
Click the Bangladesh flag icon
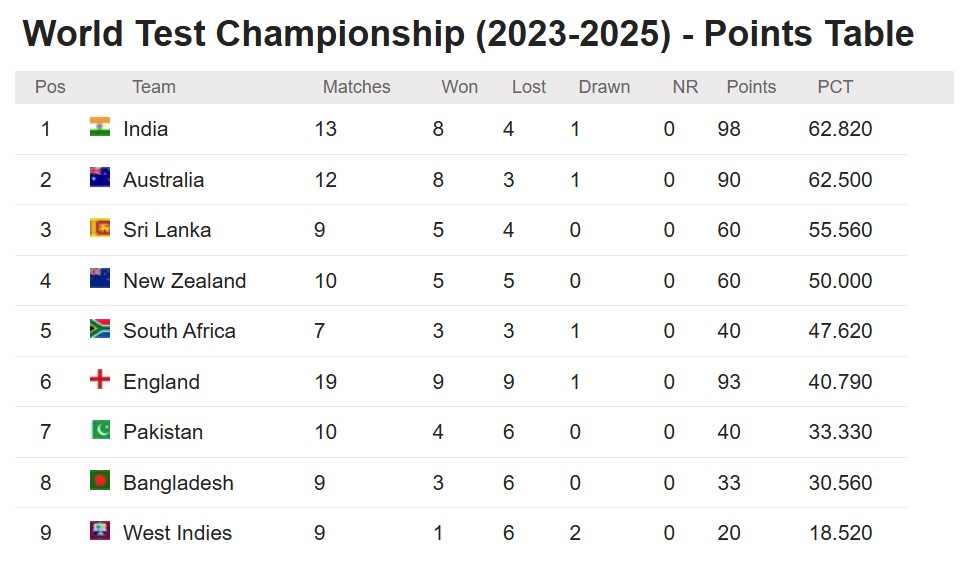pyautogui.click(x=100, y=480)
